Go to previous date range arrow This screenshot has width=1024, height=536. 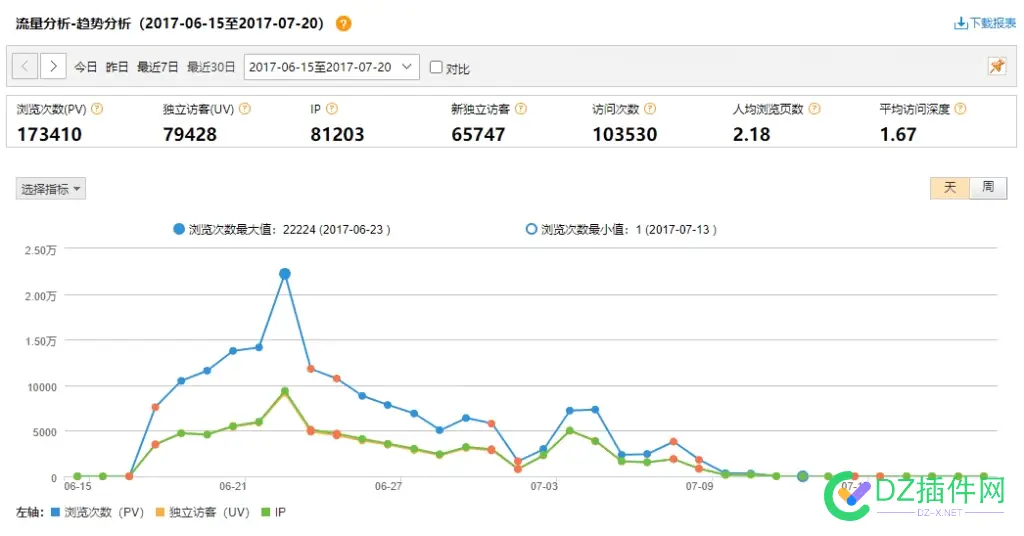coord(25,66)
